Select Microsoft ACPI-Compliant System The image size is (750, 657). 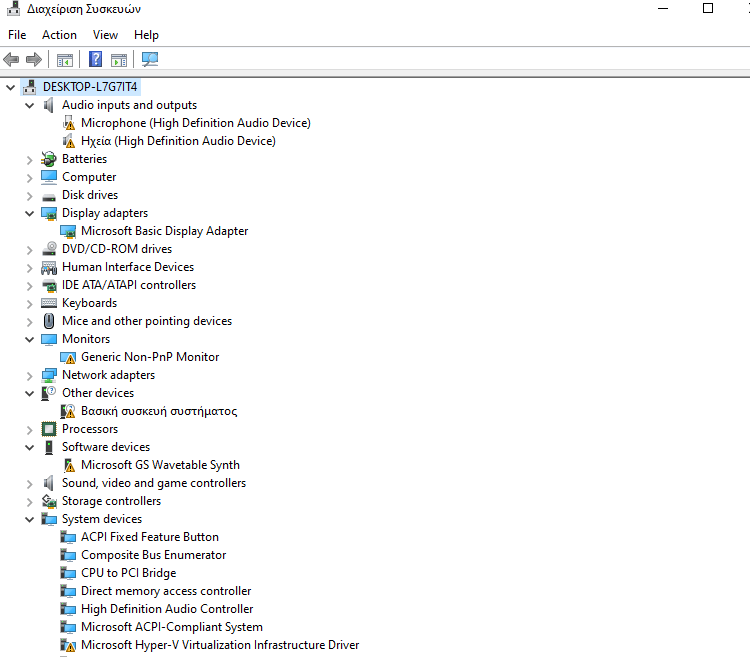172,627
